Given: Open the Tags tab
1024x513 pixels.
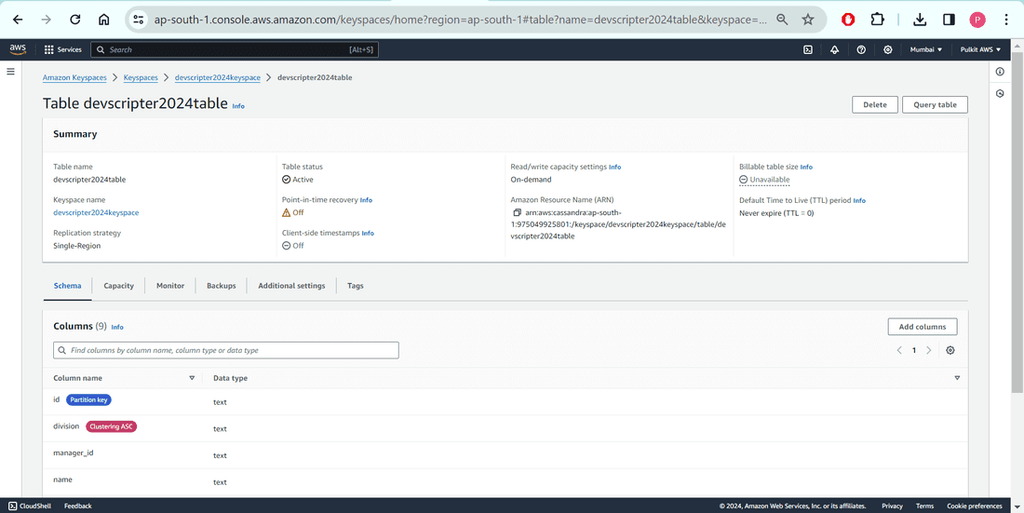Looking at the screenshot, I should click(355, 286).
